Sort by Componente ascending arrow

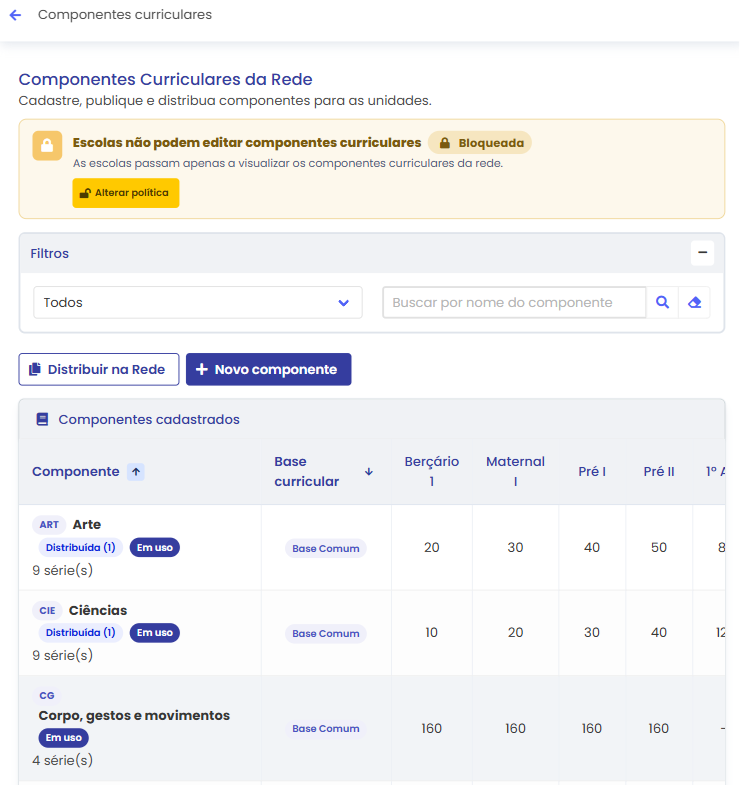point(136,472)
